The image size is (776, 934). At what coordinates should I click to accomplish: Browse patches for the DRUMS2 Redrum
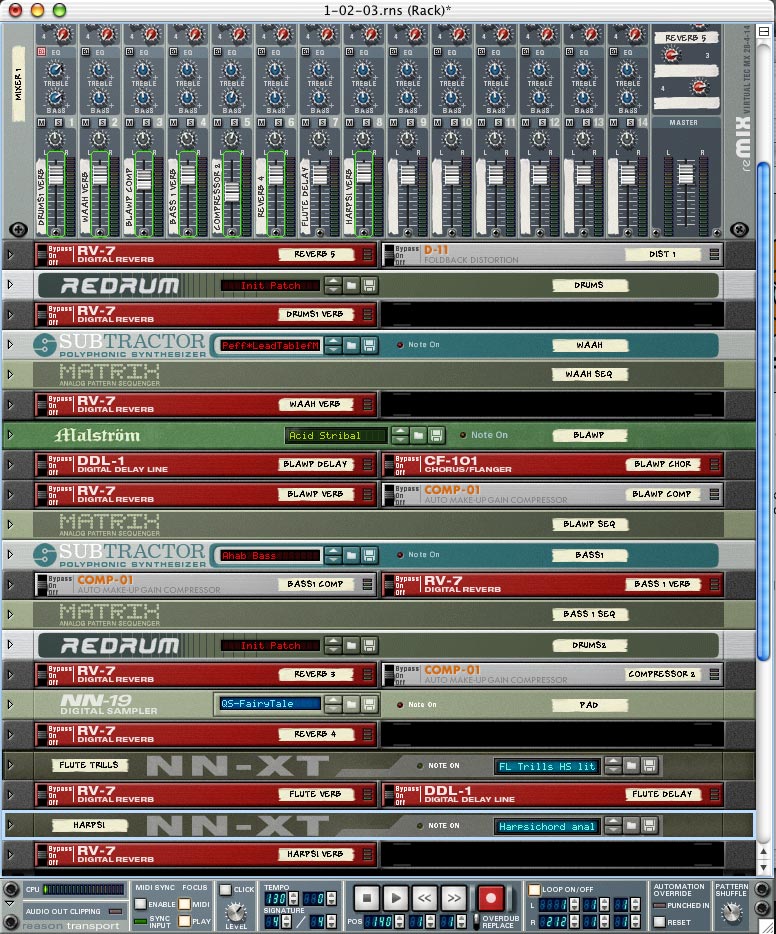tap(351, 645)
